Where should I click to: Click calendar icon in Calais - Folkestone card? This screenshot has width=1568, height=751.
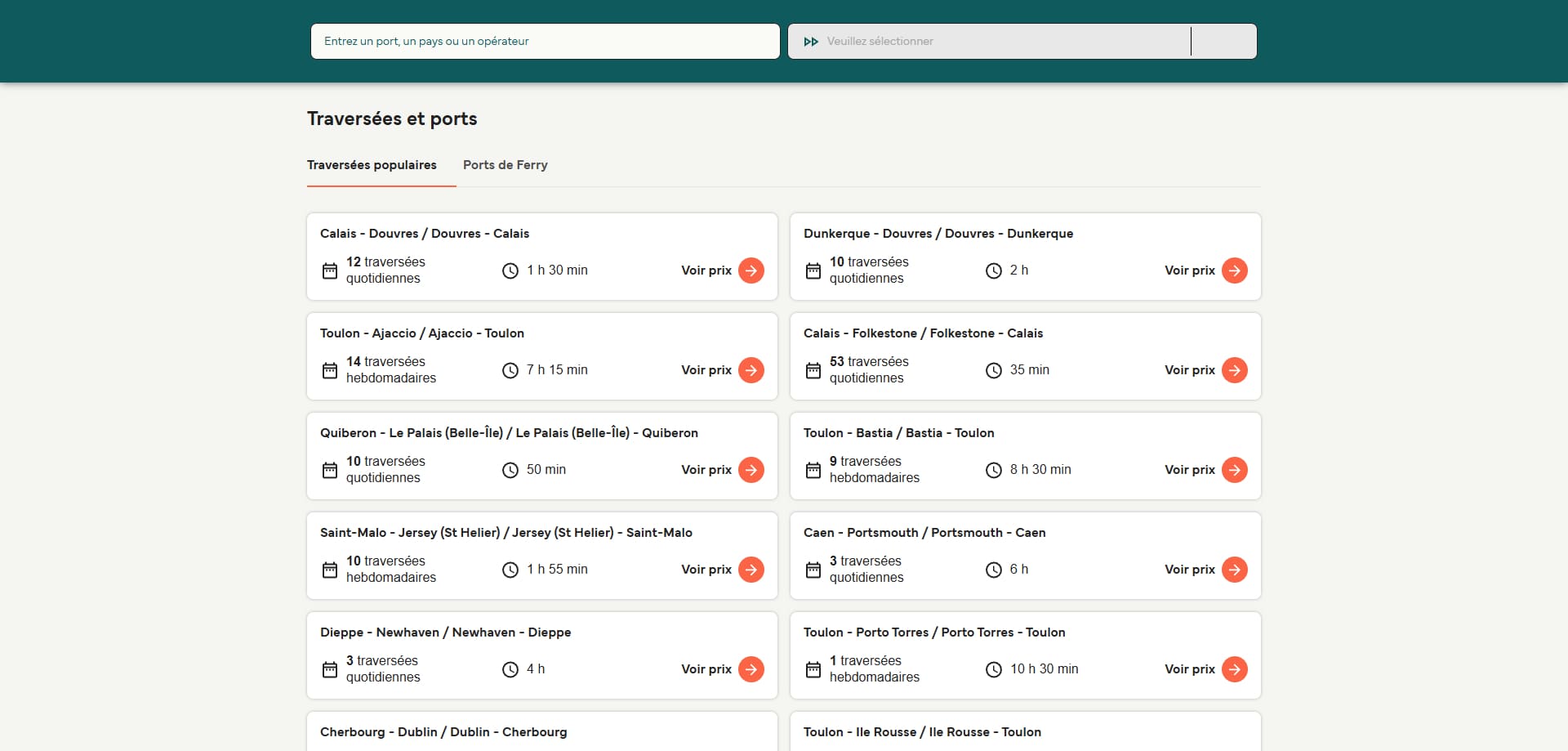tap(813, 370)
